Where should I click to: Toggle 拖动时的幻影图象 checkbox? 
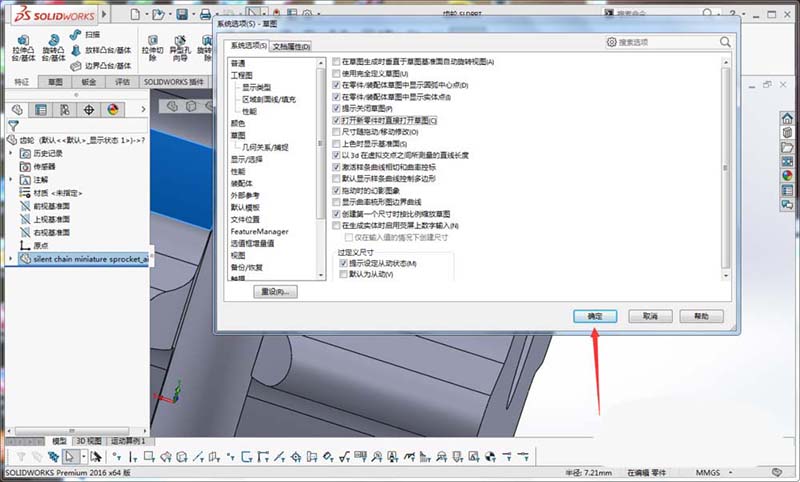pyautogui.click(x=336, y=190)
